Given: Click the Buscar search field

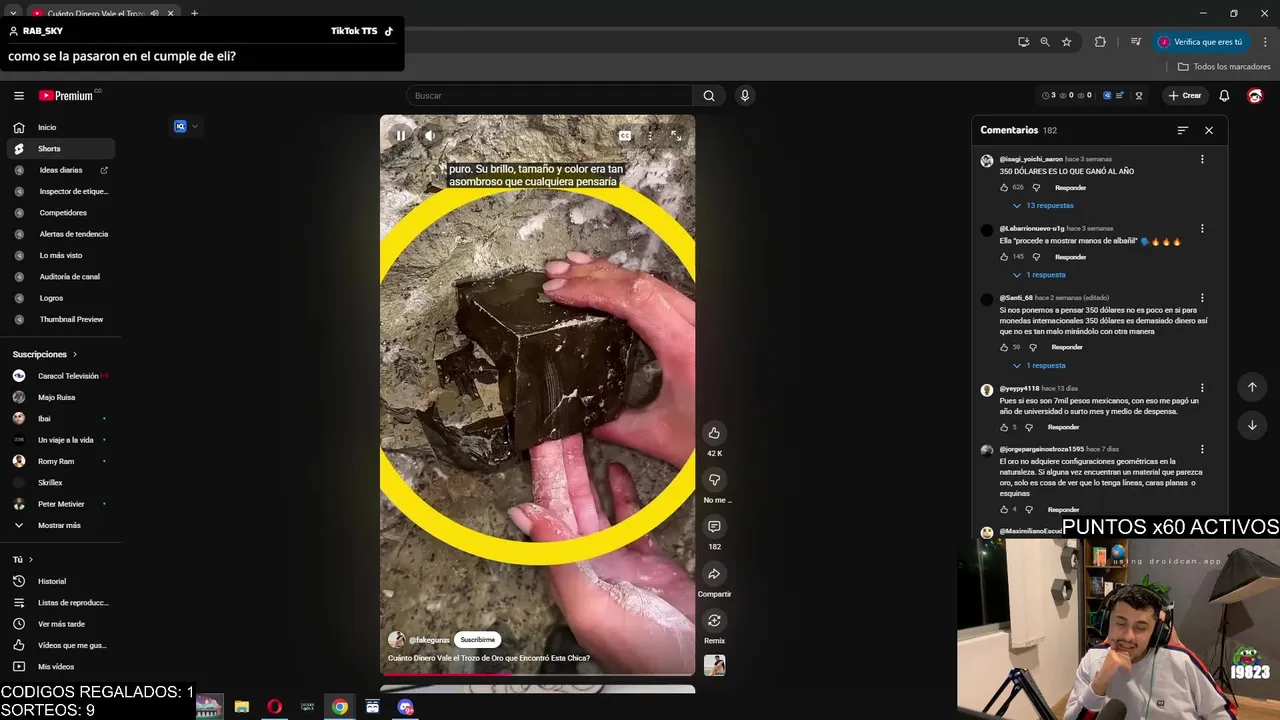Looking at the screenshot, I should [549, 96].
